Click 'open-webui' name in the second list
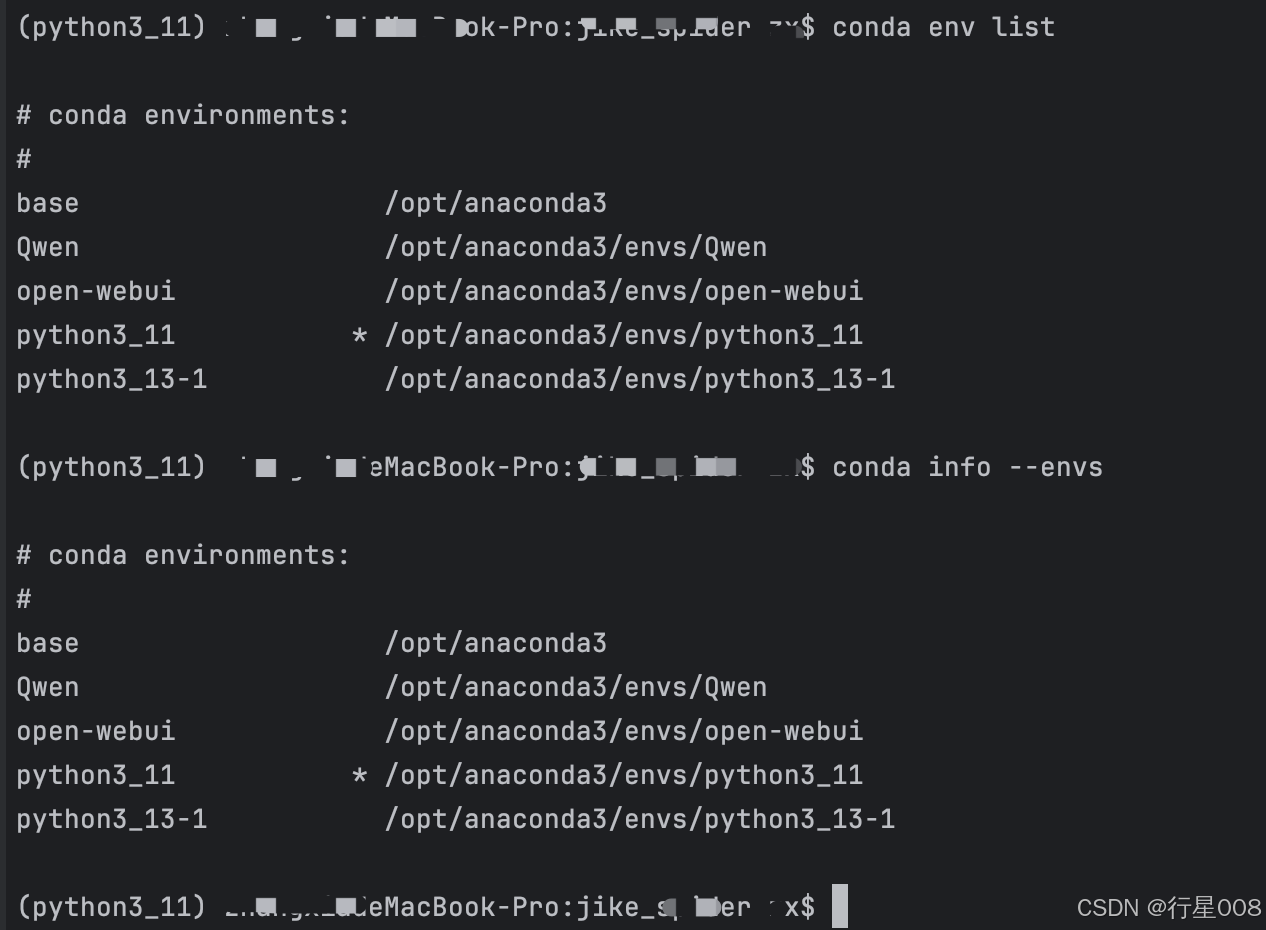Screen dimensions: 1266x930 click(96, 731)
